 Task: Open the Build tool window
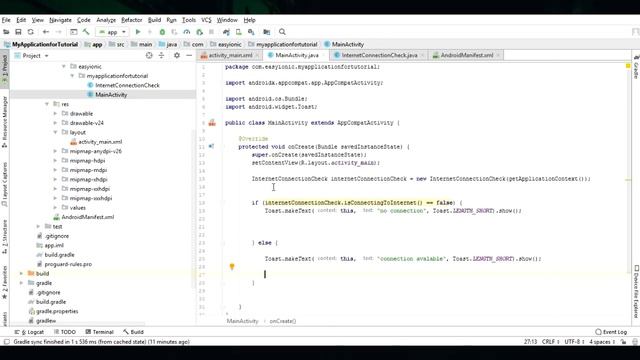coord(133,332)
